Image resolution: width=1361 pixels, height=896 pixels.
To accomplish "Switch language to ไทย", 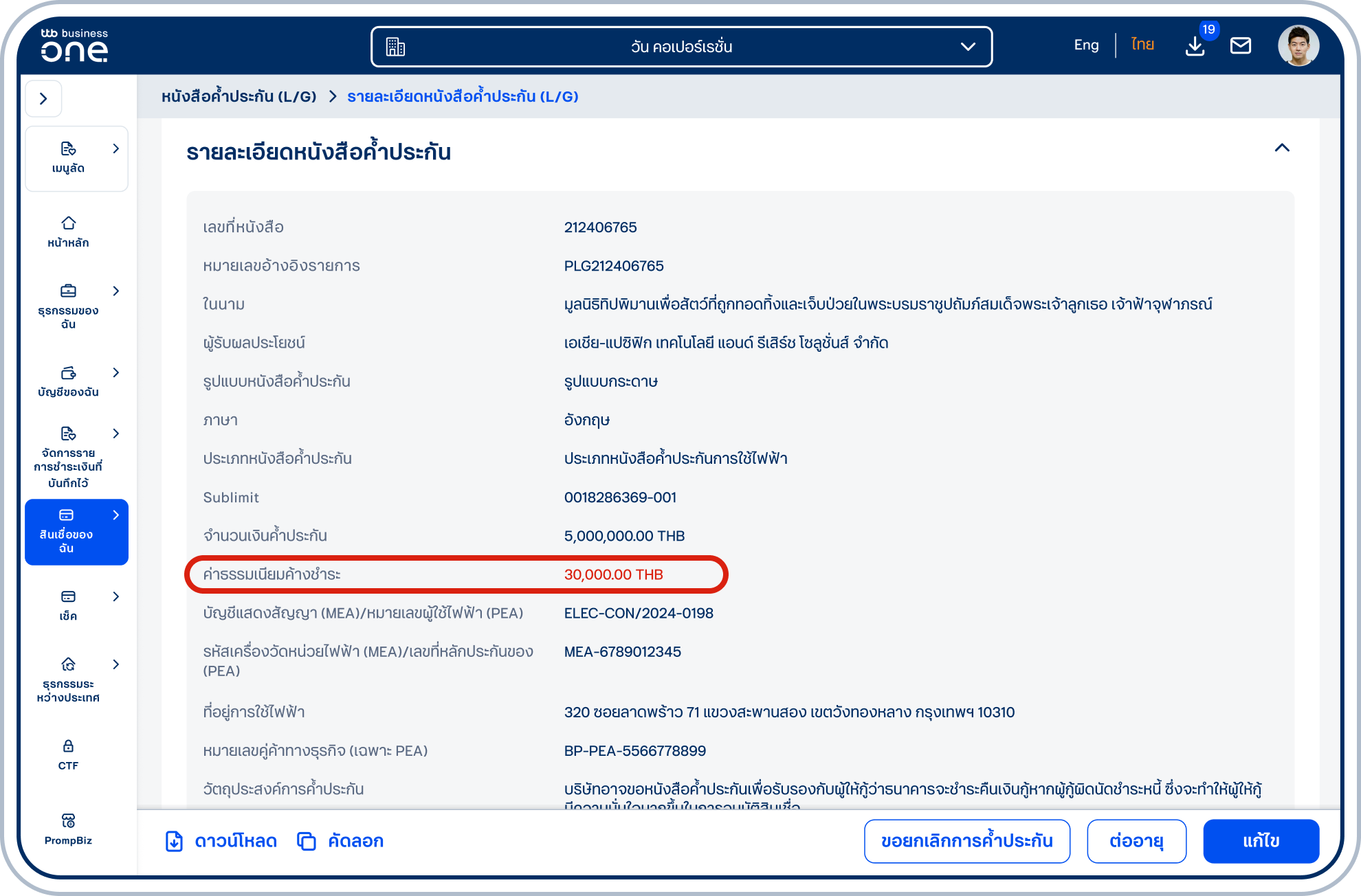I will coord(1142,45).
